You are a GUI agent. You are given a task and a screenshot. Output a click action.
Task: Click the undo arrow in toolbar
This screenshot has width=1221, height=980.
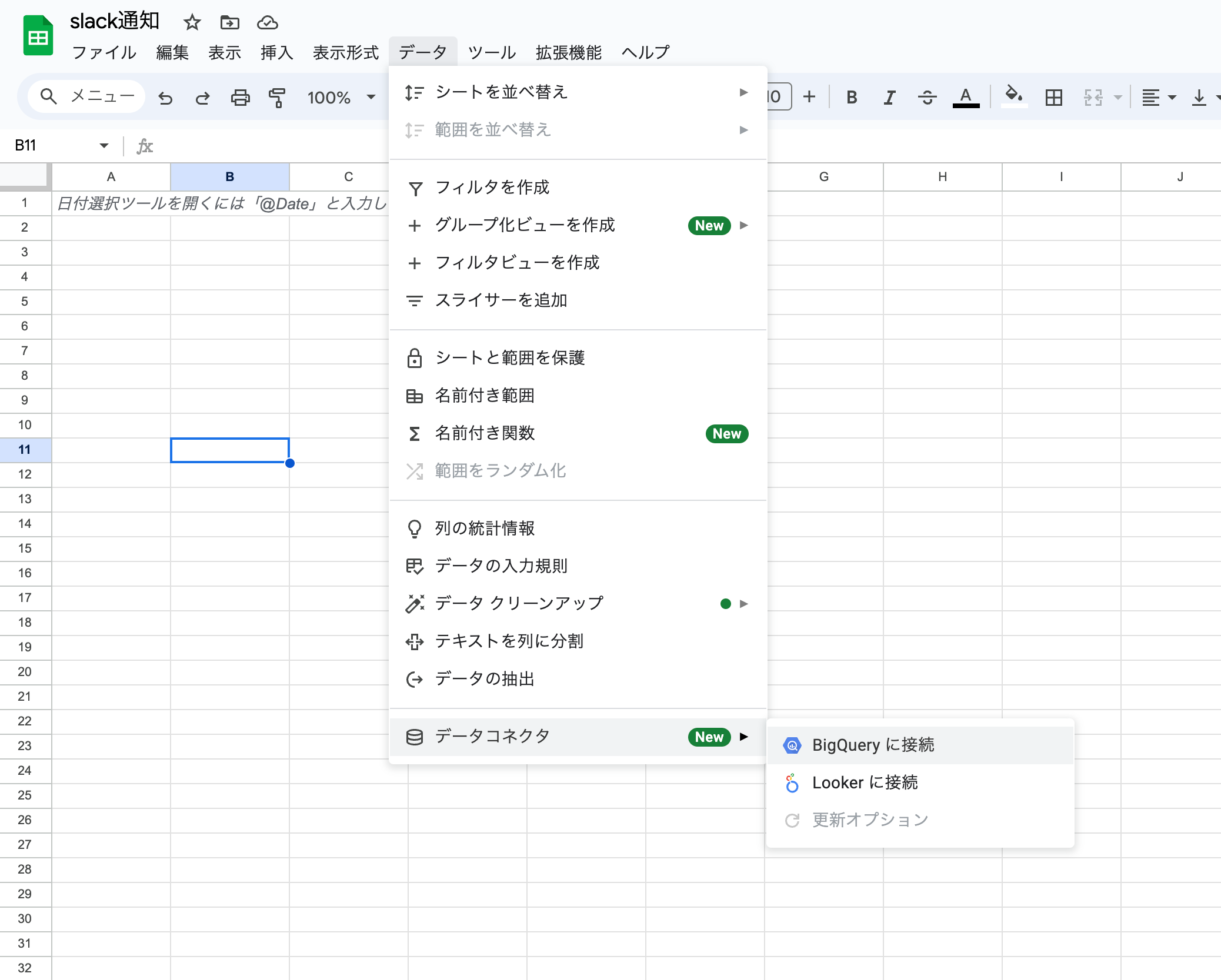coord(166,98)
